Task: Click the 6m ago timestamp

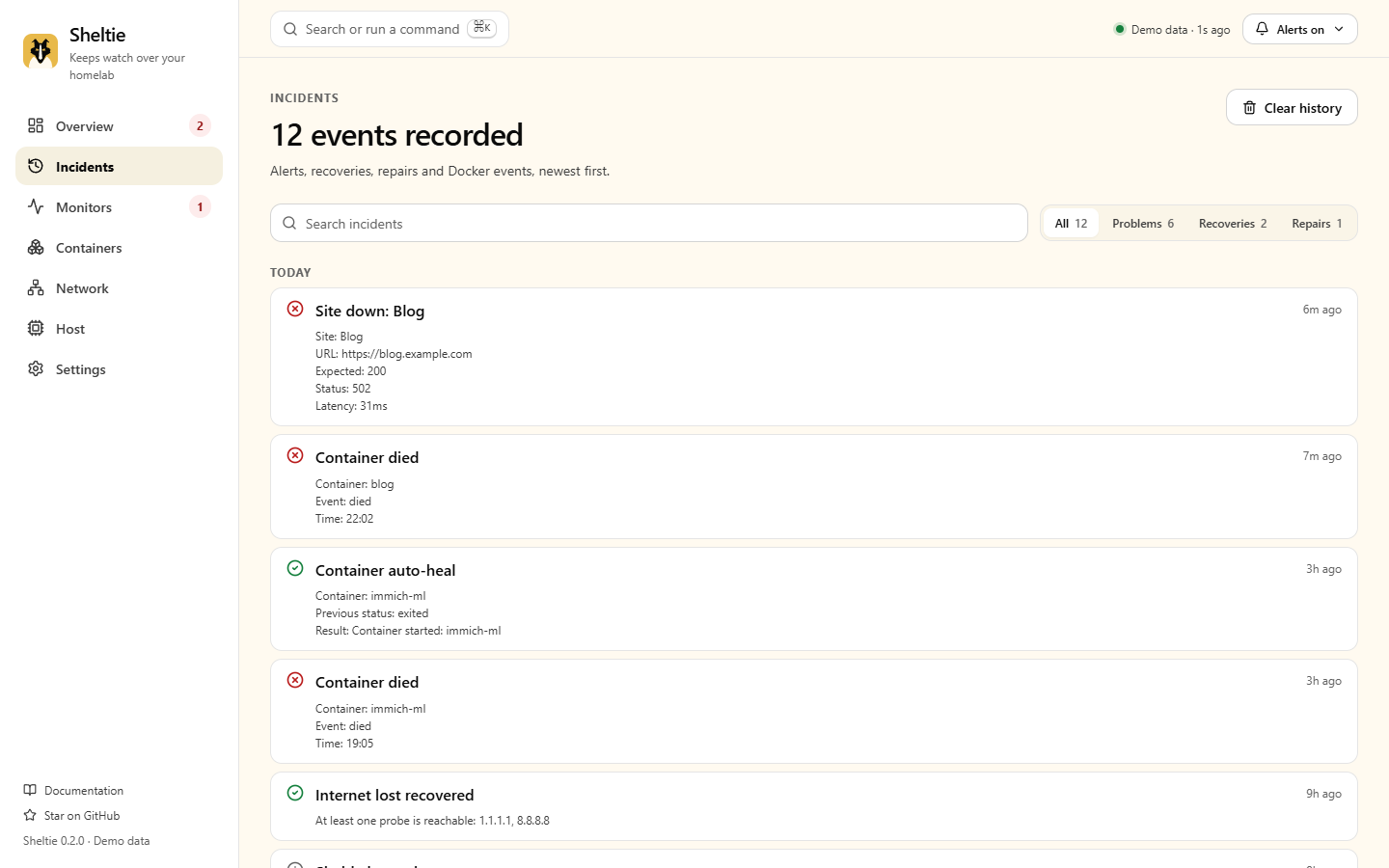Action: (x=1321, y=310)
